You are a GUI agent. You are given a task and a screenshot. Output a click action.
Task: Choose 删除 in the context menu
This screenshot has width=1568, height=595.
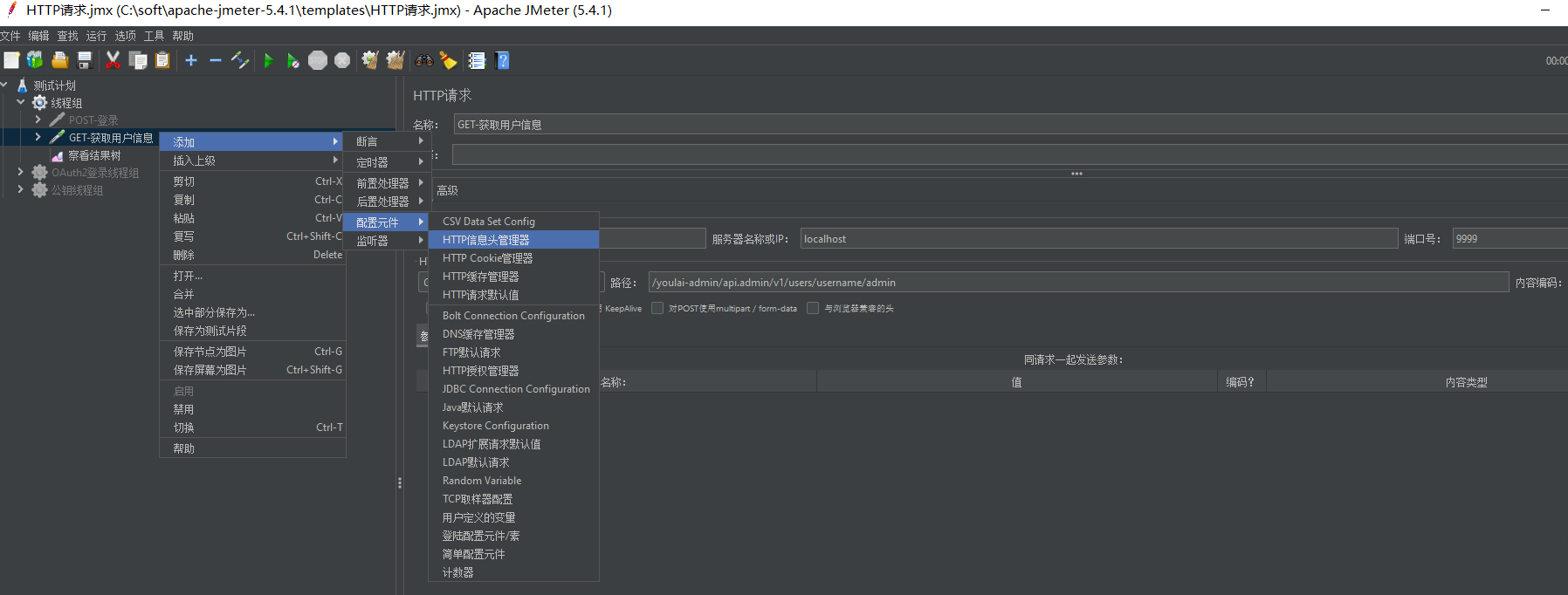[253, 255]
